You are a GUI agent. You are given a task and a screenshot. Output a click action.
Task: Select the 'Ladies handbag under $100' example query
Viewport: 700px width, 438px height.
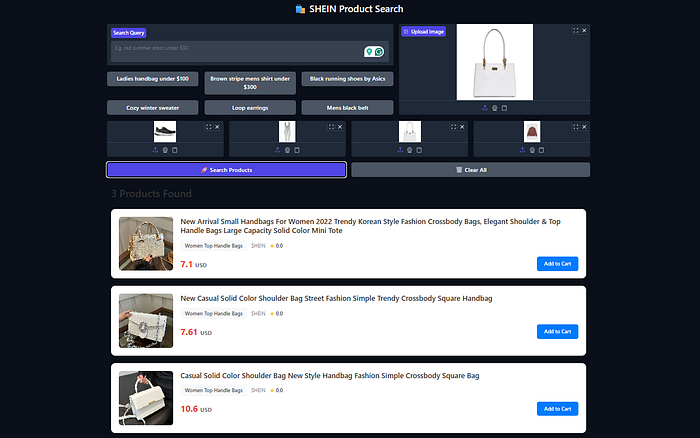click(153, 79)
